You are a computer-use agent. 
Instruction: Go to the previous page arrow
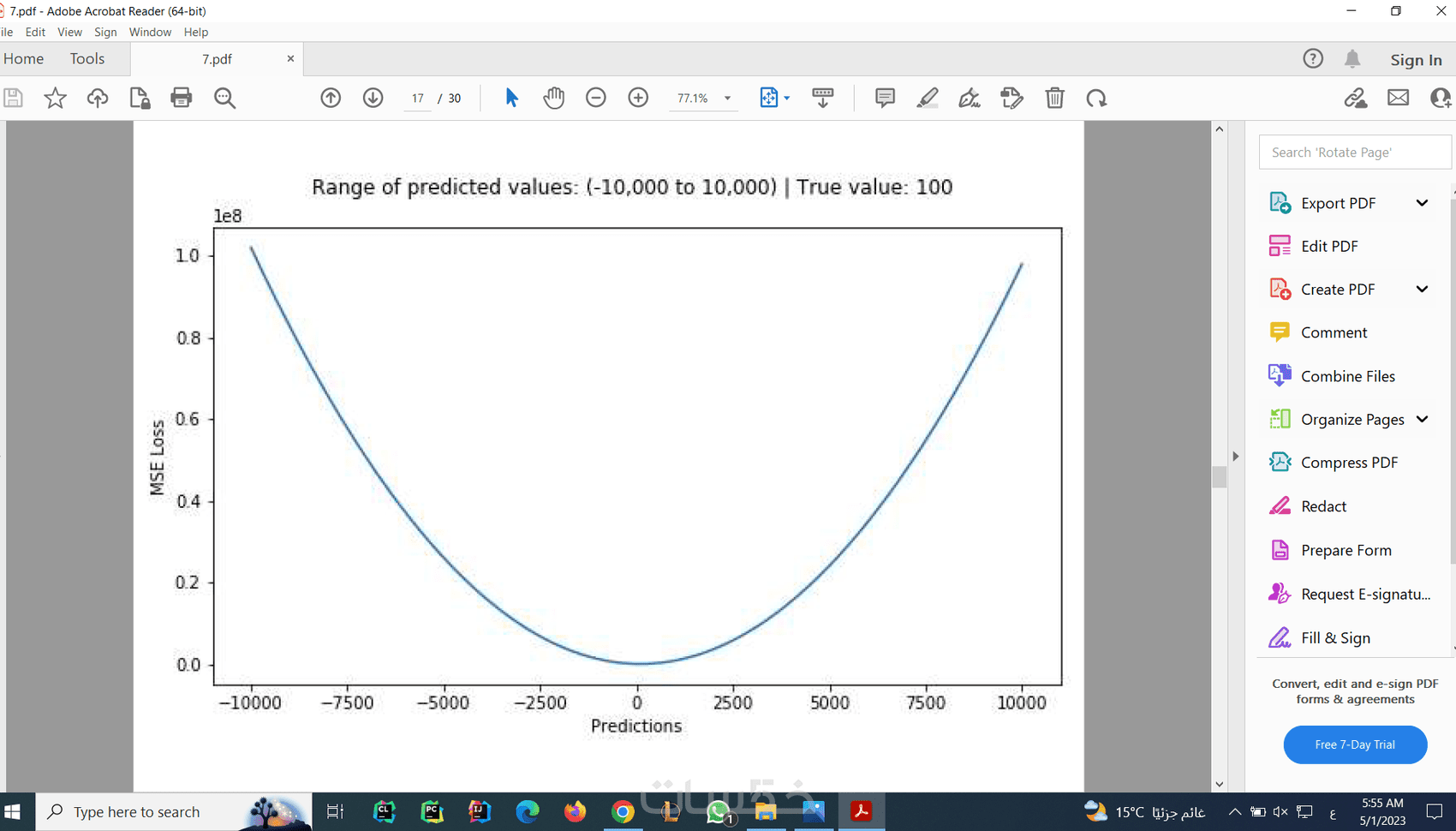pyautogui.click(x=331, y=98)
